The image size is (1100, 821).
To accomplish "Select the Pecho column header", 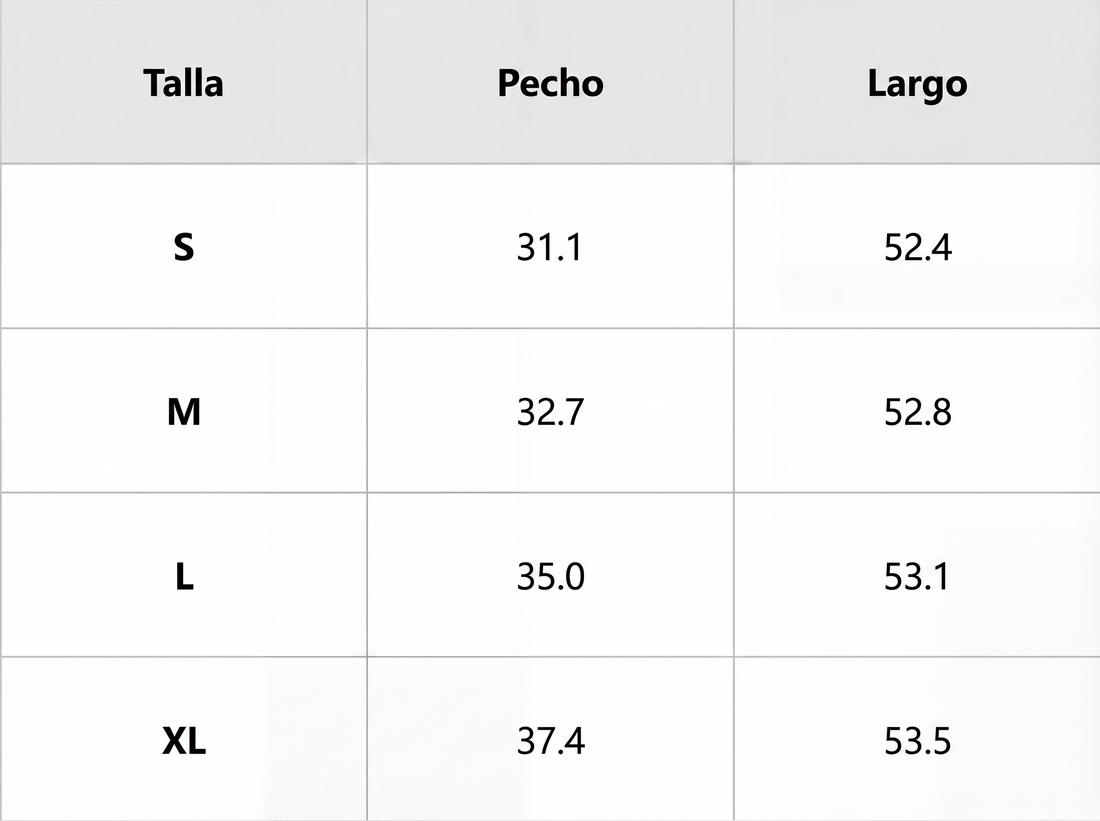I will [x=550, y=83].
